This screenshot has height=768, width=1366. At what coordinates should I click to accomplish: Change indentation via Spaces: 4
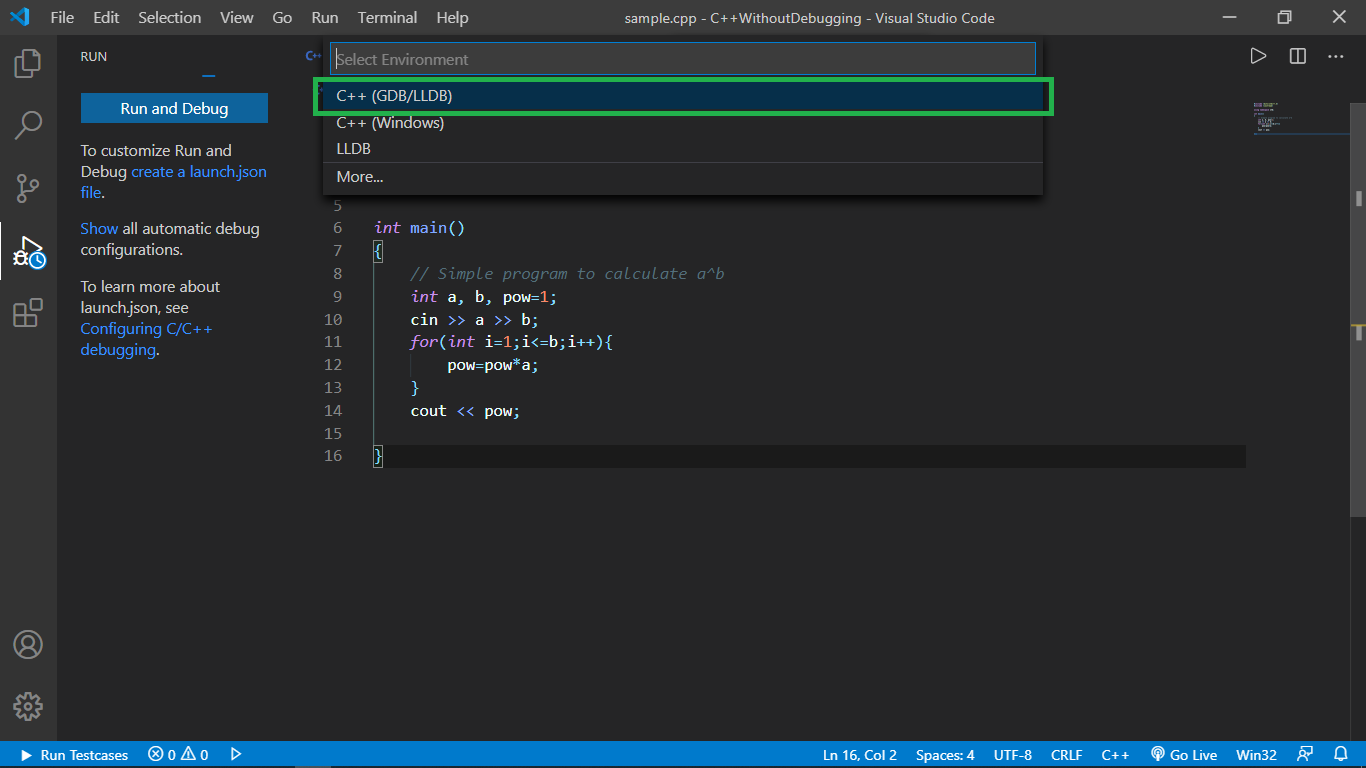click(x=945, y=755)
